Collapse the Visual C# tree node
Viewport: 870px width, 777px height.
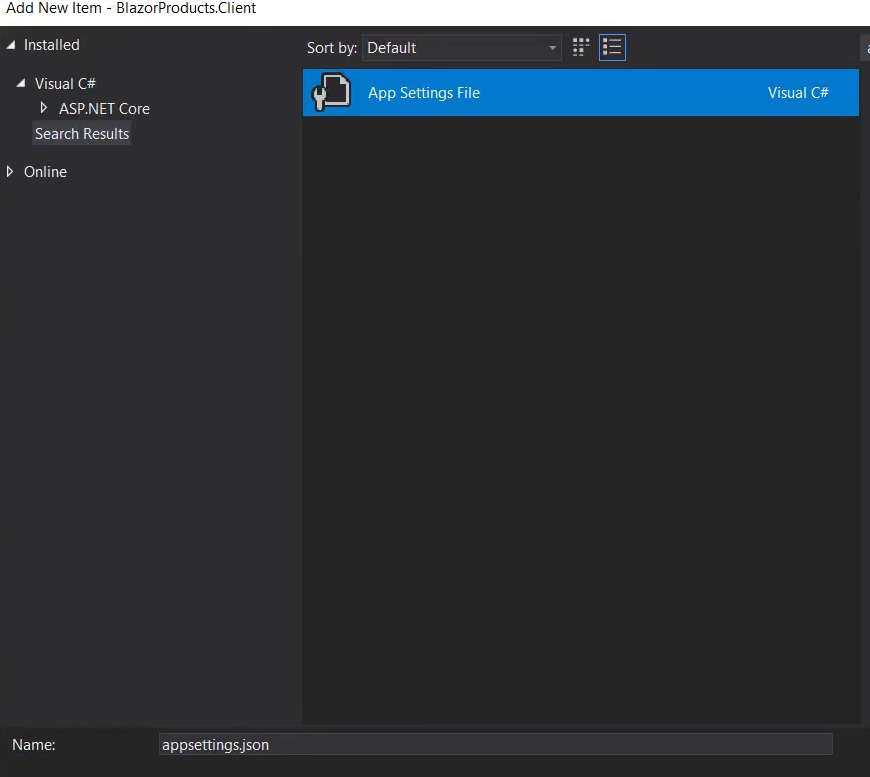pos(21,83)
